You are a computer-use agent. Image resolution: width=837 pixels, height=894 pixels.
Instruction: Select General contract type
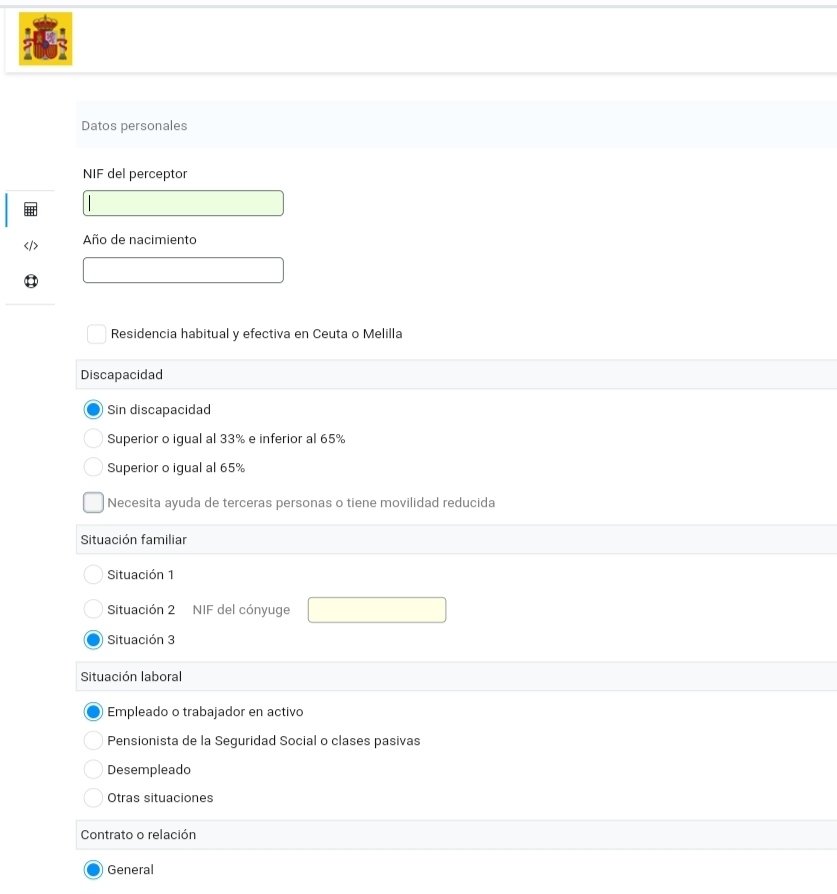pos(93,869)
